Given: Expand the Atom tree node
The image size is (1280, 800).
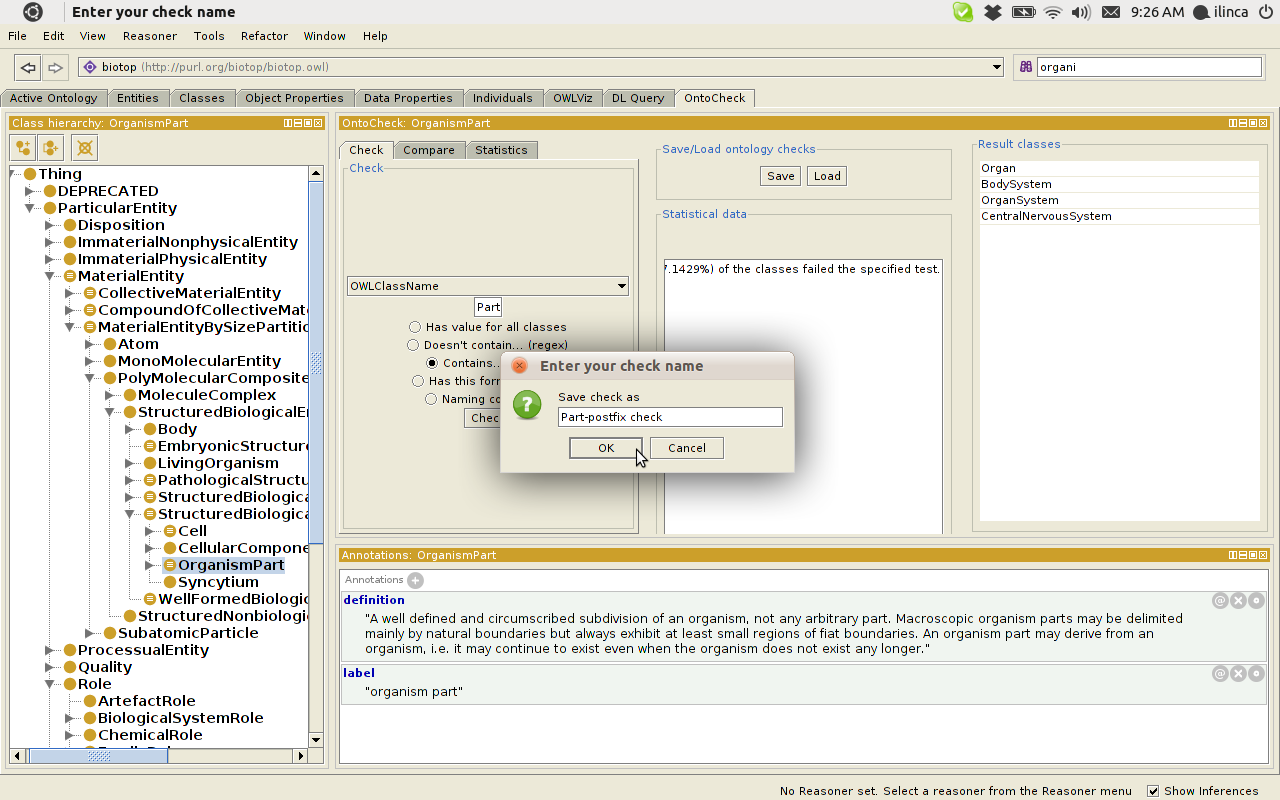Looking at the screenshot, I should pos(90,344).
